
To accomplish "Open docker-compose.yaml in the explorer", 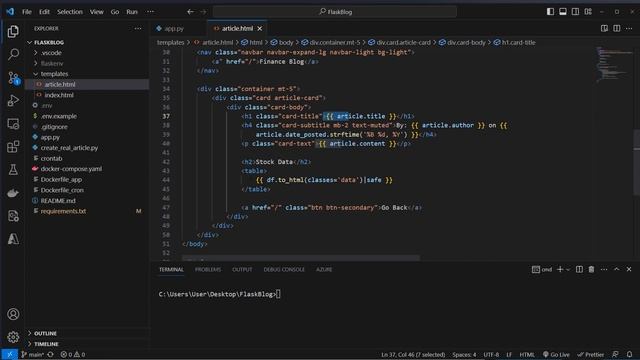I will click(87, 169).
